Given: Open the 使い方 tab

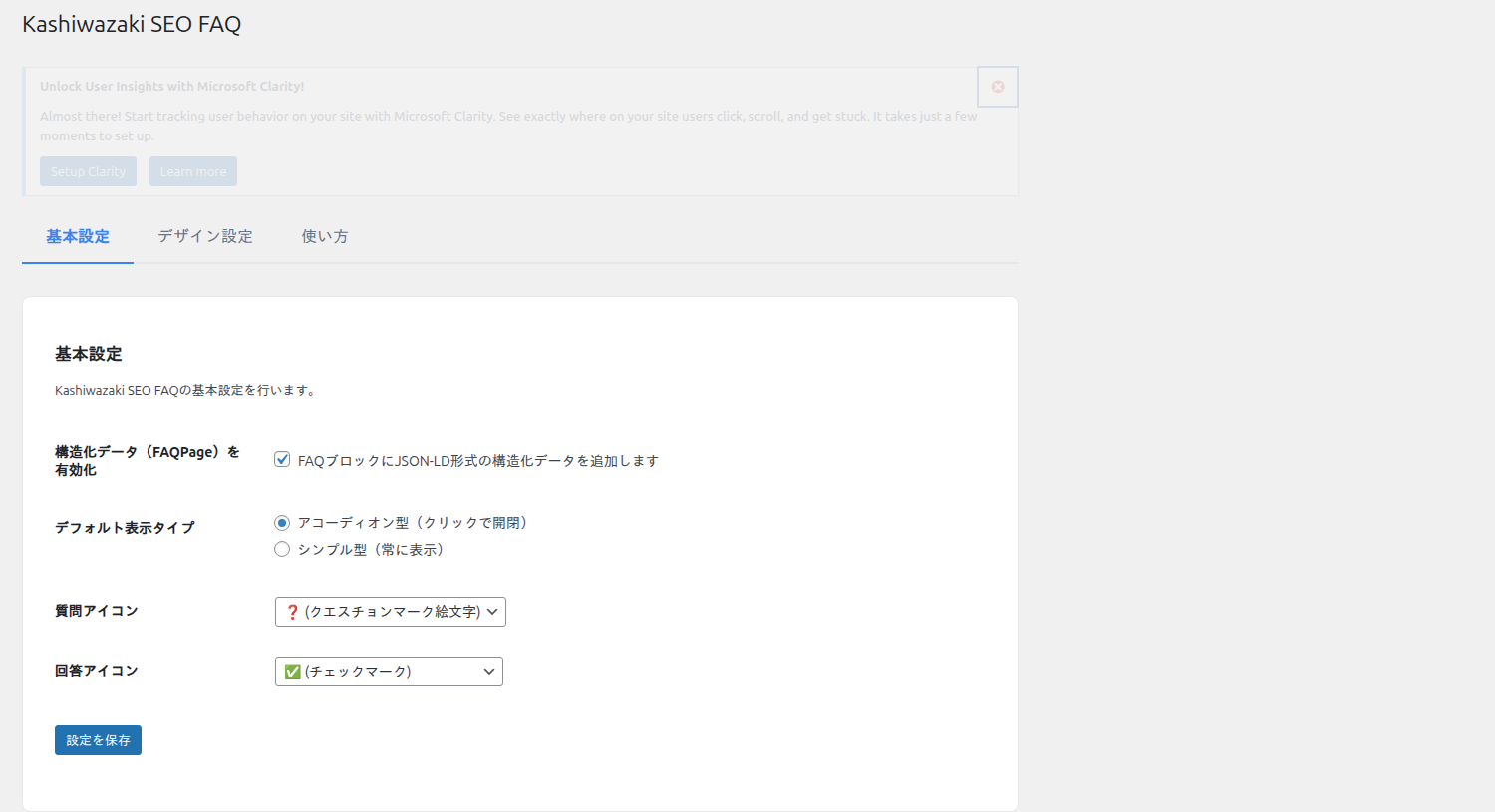Looking at the screenshot, I should [x=324, y=236].
